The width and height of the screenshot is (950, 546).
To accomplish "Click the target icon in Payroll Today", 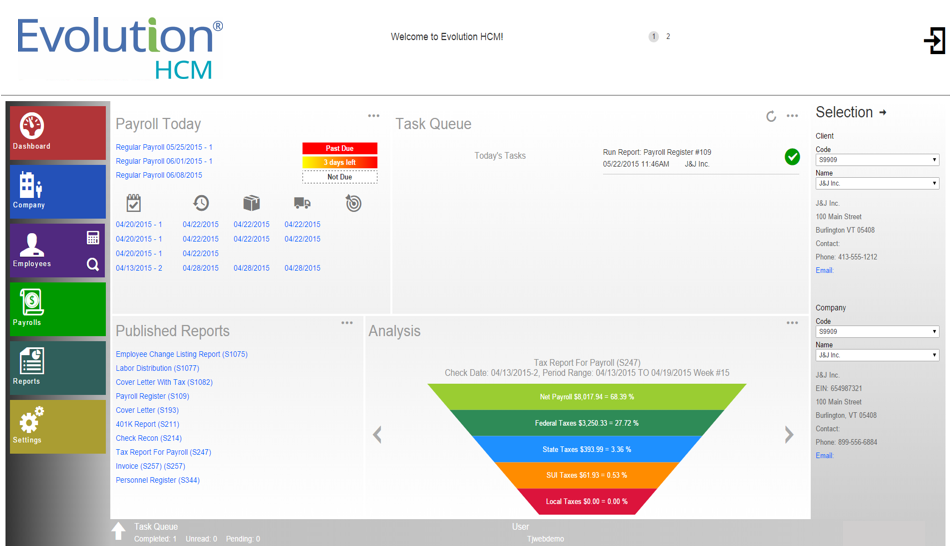I will tap(353, 203).
